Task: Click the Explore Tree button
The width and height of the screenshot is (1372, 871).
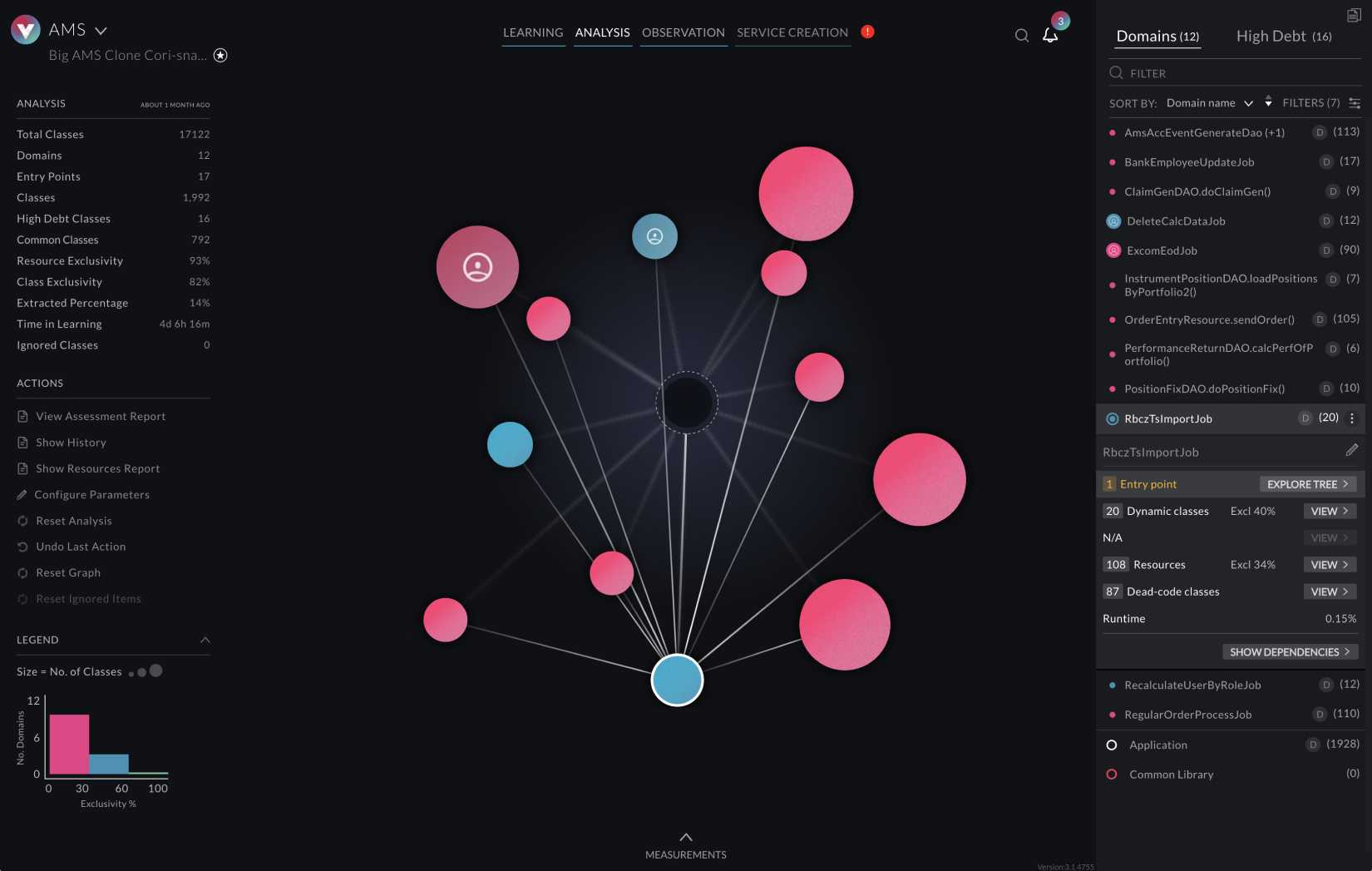Action: pos(1307,484)
